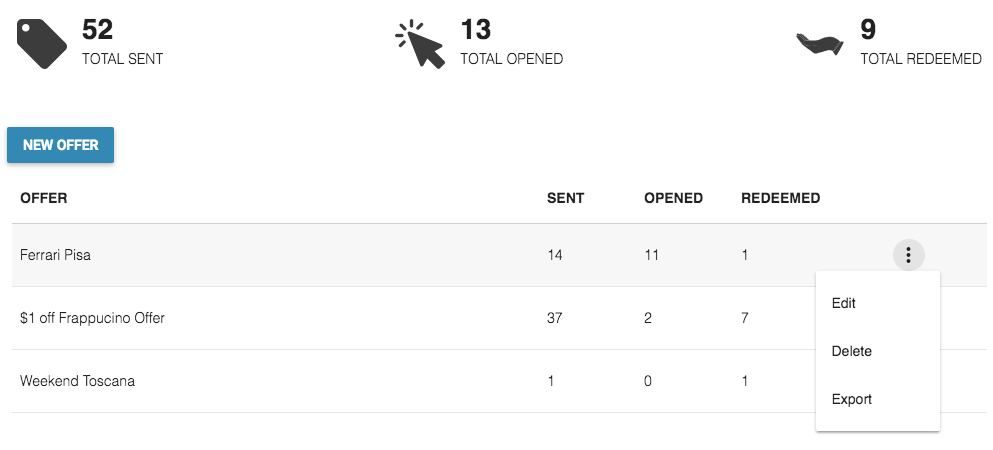Viewport: 993px width, 450px height.
Task: Click the 9 total redeemed number
Action: pos(868,30)
